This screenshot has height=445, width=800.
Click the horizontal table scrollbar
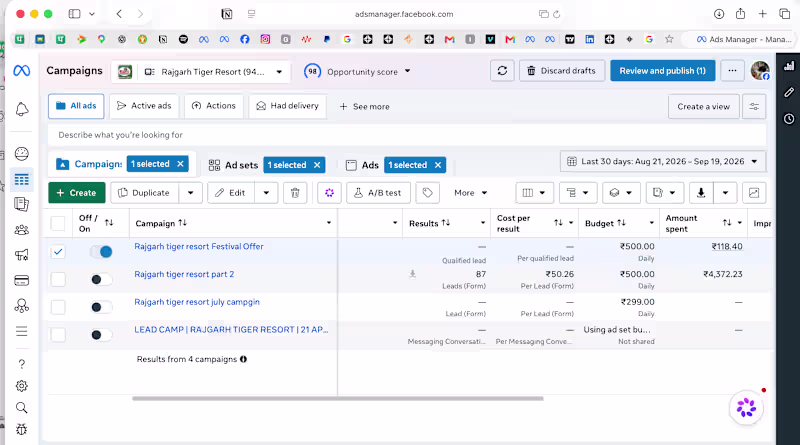point(338,399)
